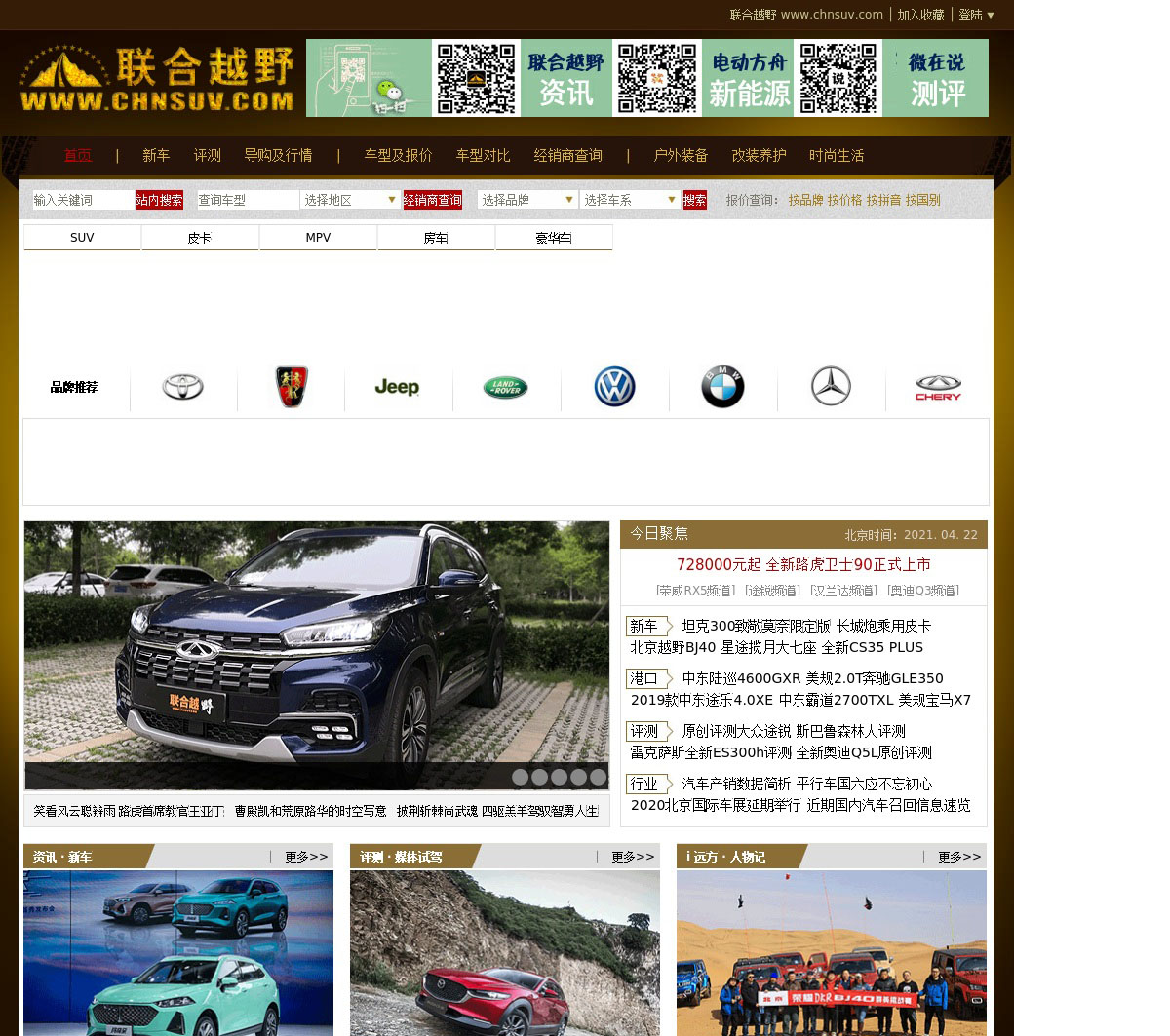
Task: Switch to the 皮卡 tab
Action: (x=200, y=238)
